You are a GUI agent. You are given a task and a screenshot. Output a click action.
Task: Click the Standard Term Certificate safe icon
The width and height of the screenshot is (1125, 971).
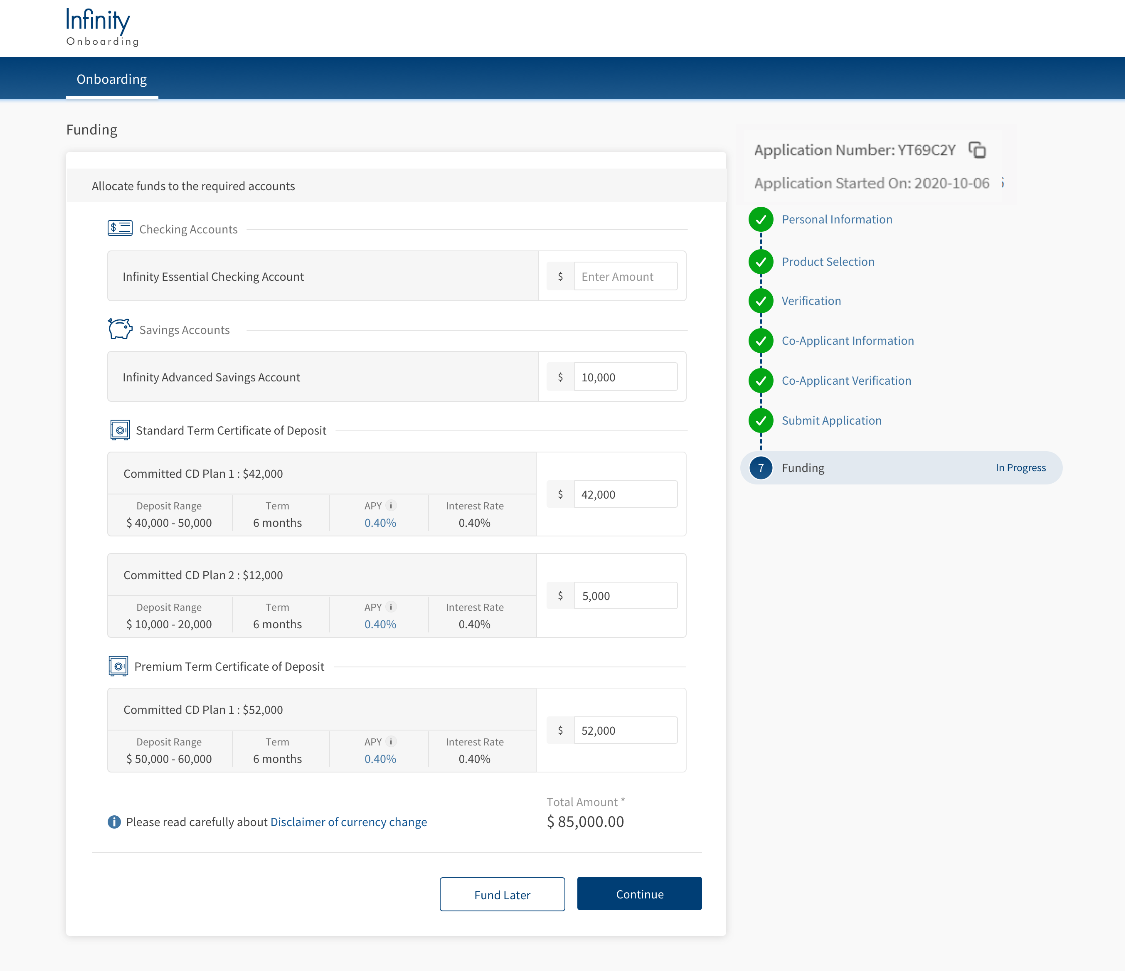point(120,430)
